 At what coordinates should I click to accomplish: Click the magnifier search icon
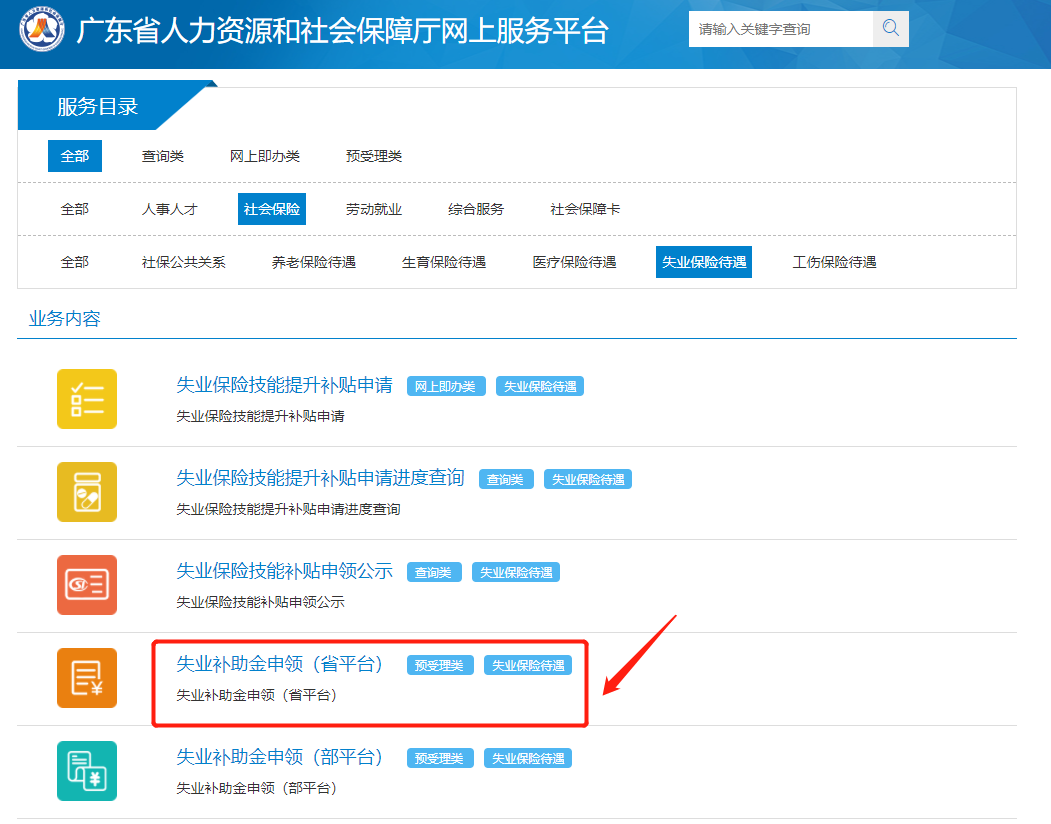tap(890, 29)
